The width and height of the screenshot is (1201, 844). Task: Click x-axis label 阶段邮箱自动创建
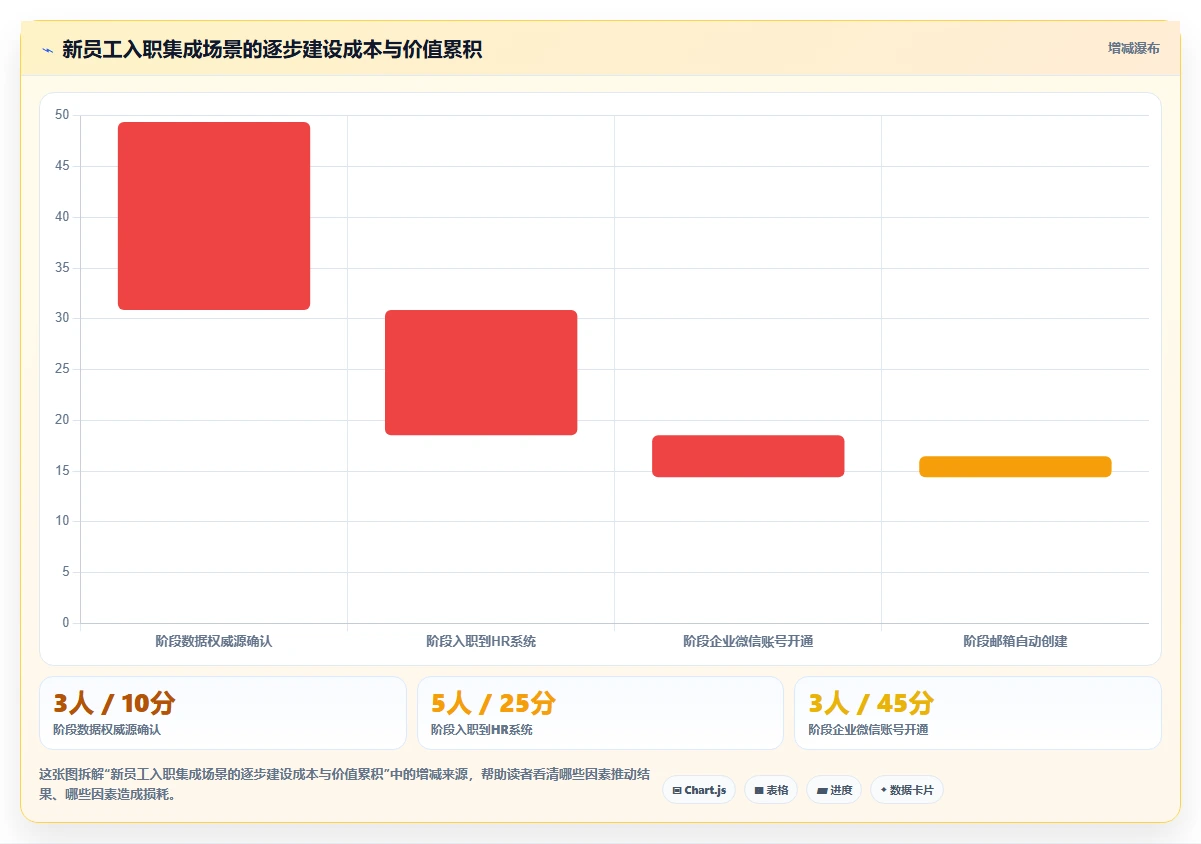click(1015, 641)
